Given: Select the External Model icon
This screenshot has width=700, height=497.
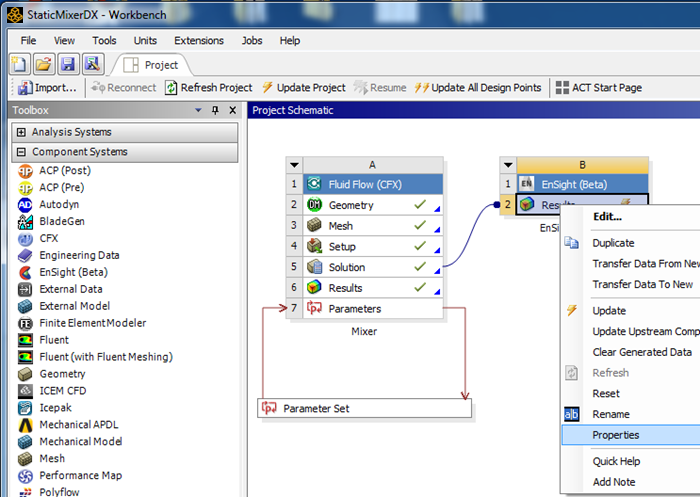Looking at the screenshot, I should [x=25, y=306].
